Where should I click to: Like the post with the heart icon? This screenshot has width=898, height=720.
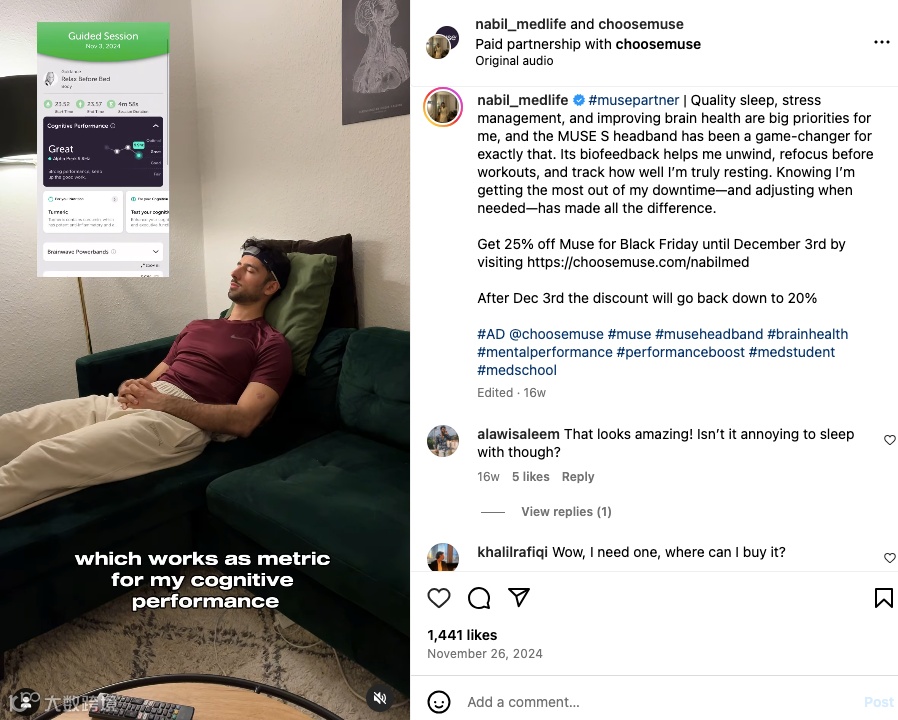coord(439,598)
